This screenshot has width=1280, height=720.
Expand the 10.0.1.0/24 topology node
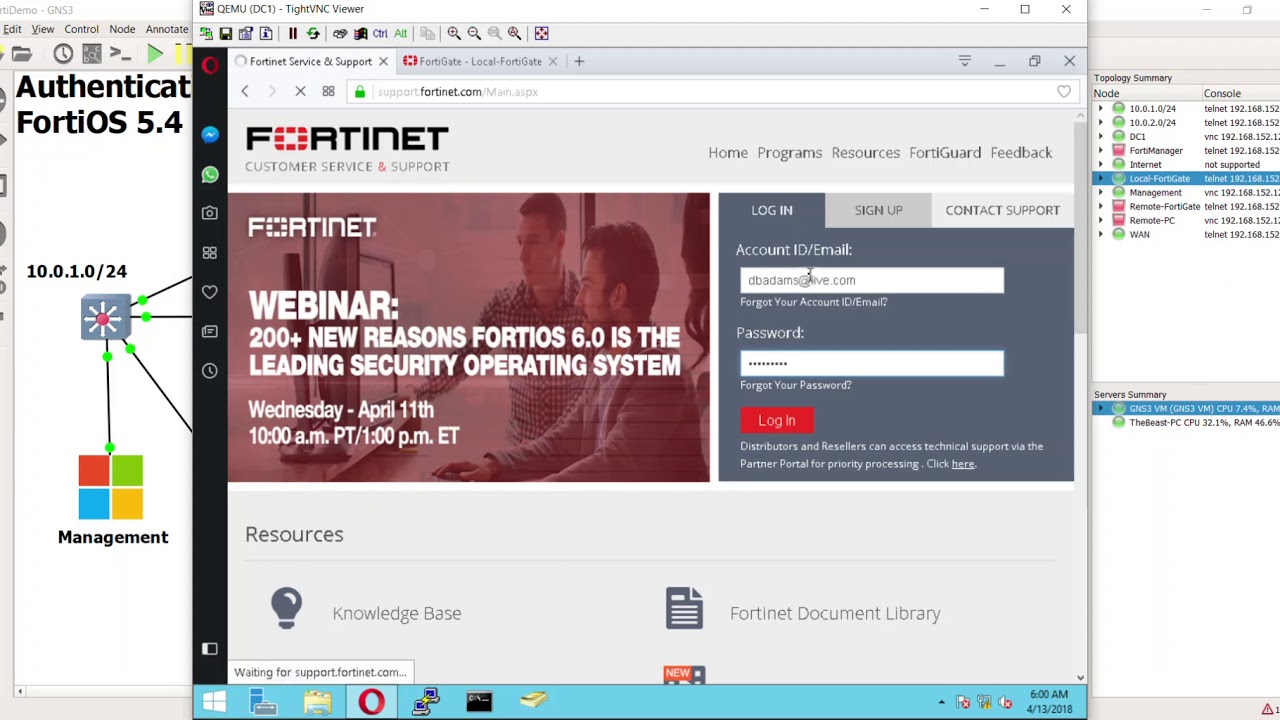pos(1101,108)
